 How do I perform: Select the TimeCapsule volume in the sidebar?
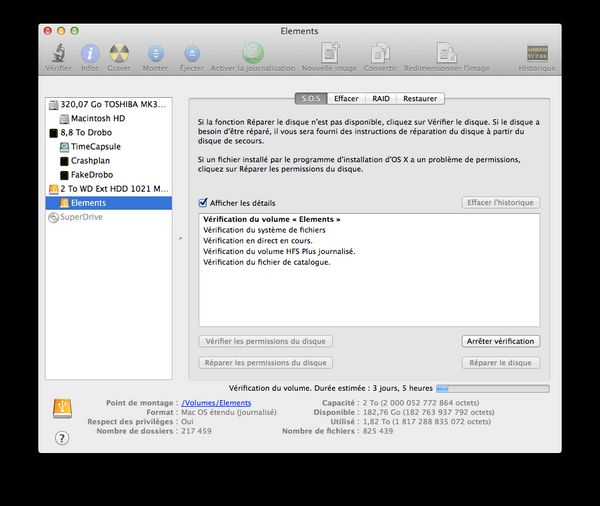[95, 146]
